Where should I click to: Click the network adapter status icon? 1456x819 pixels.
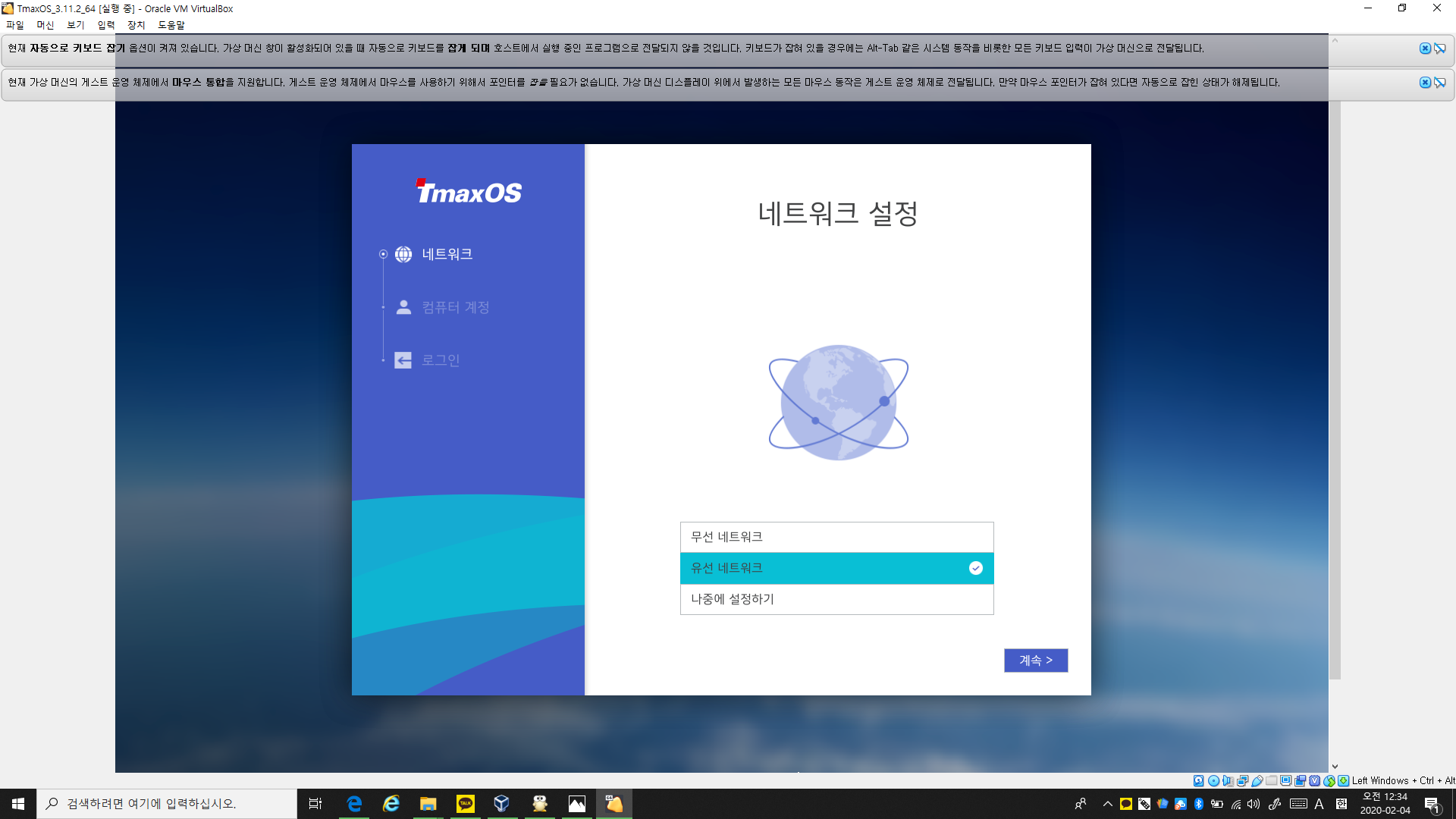1242,780
